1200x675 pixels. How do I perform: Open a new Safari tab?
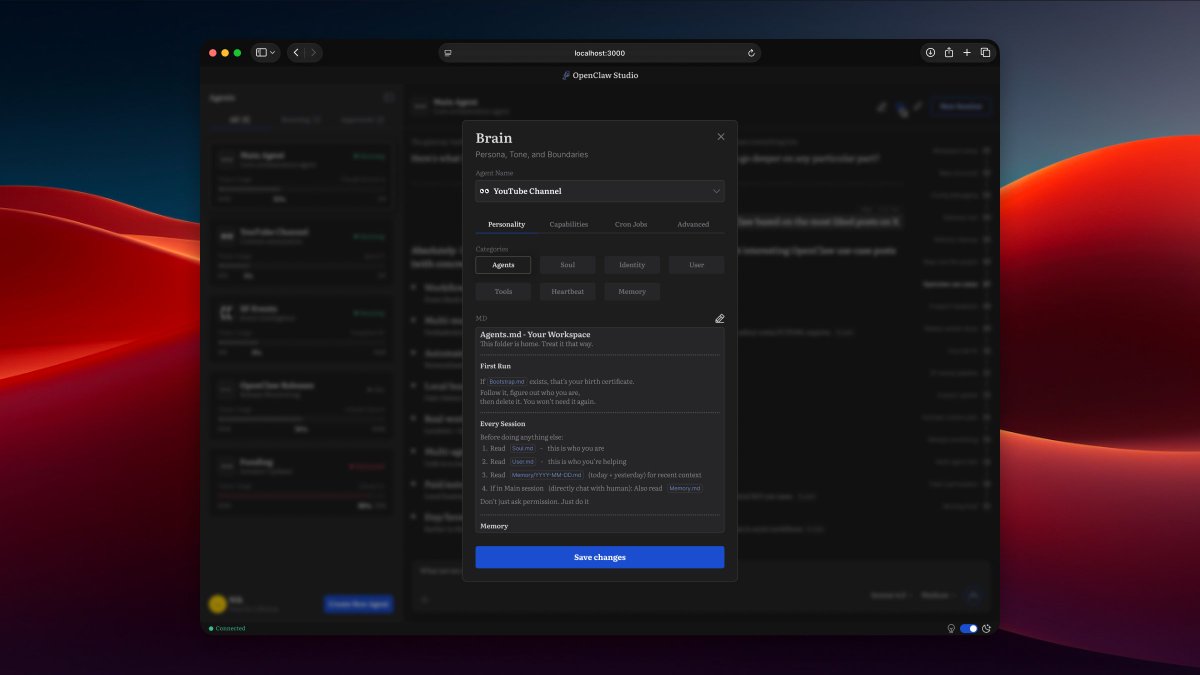[967, 53]
